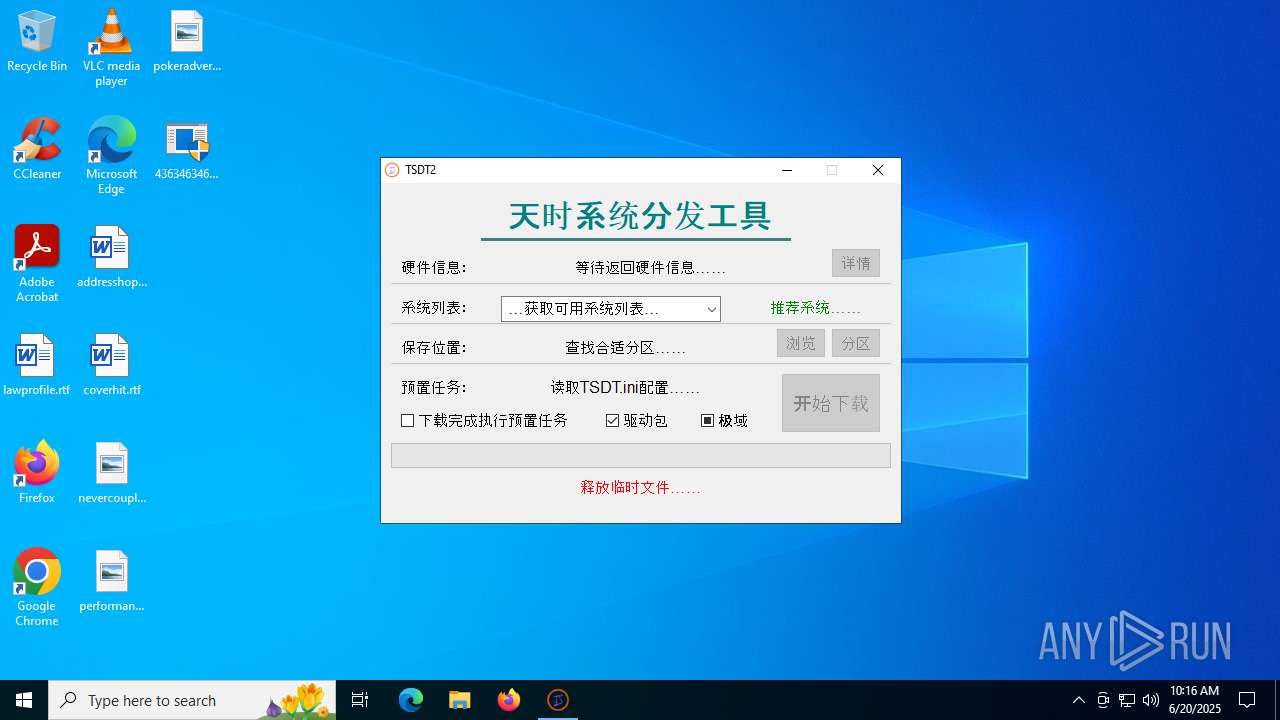
Task: Click the 硬件信息 label
Action: 434,268
